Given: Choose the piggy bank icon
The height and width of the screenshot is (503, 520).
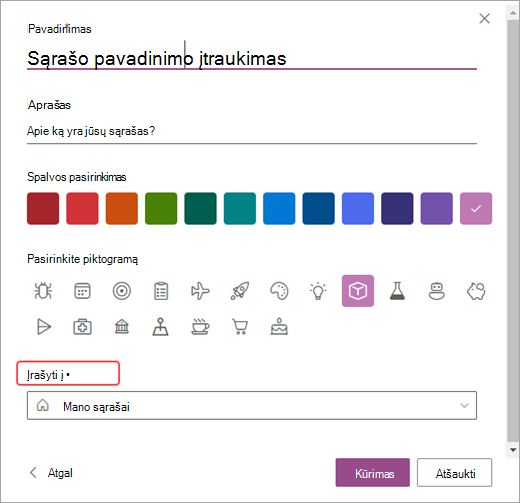Looking at the screenshot, I should (x=476, y=291).
